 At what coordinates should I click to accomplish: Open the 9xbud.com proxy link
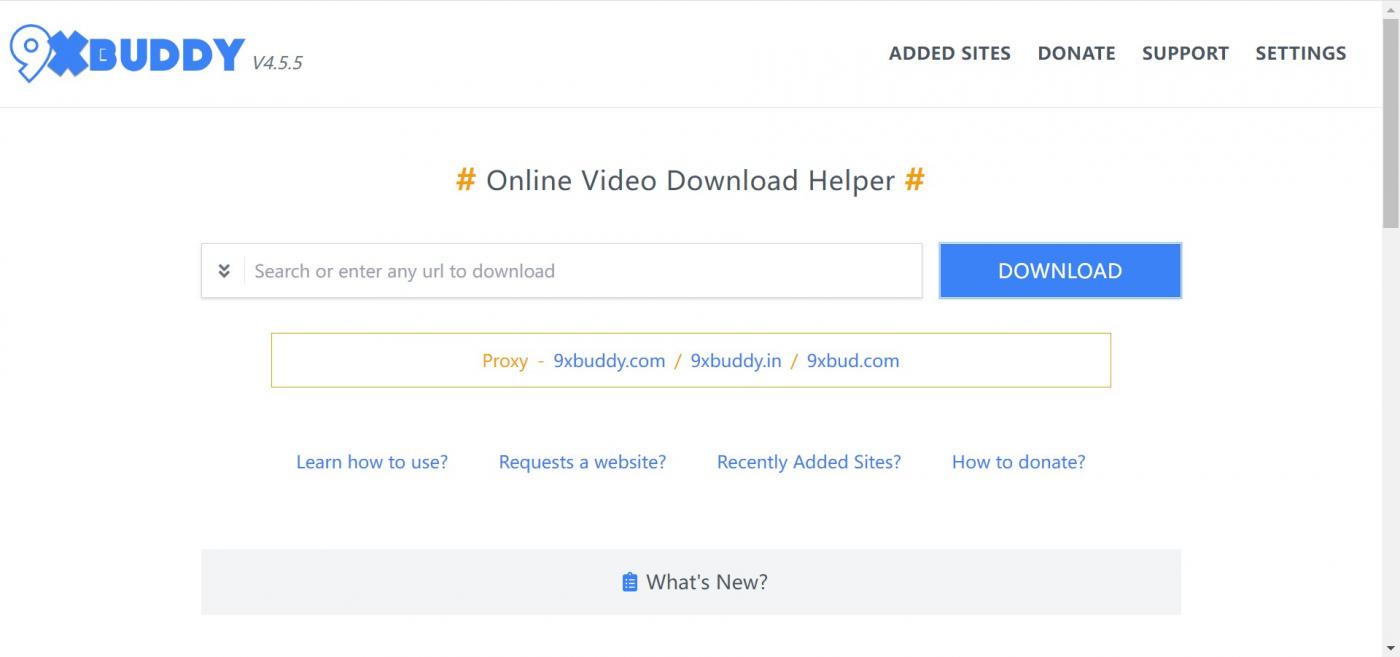point(853,361)
